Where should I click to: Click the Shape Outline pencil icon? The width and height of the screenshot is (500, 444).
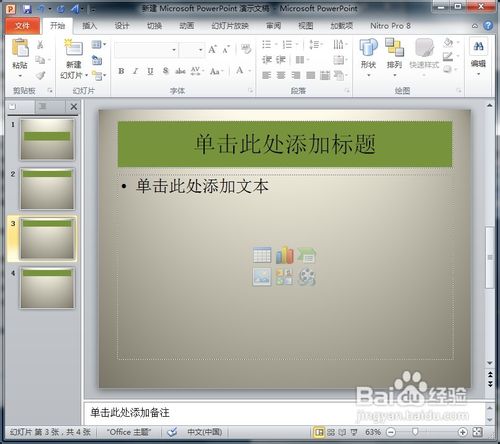point(448,56)
